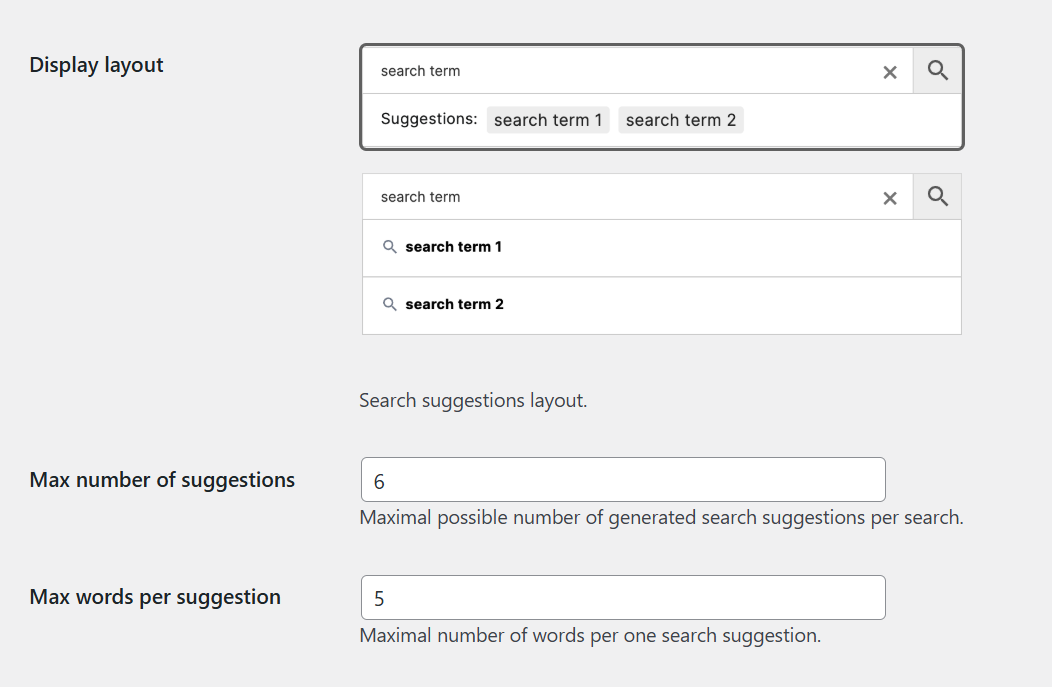The height and width of the screenshot is (687, 1052).
Task: Choose the bold "search term 1" list suggestion
Action: pyautogui.click(x=454, y=247)
